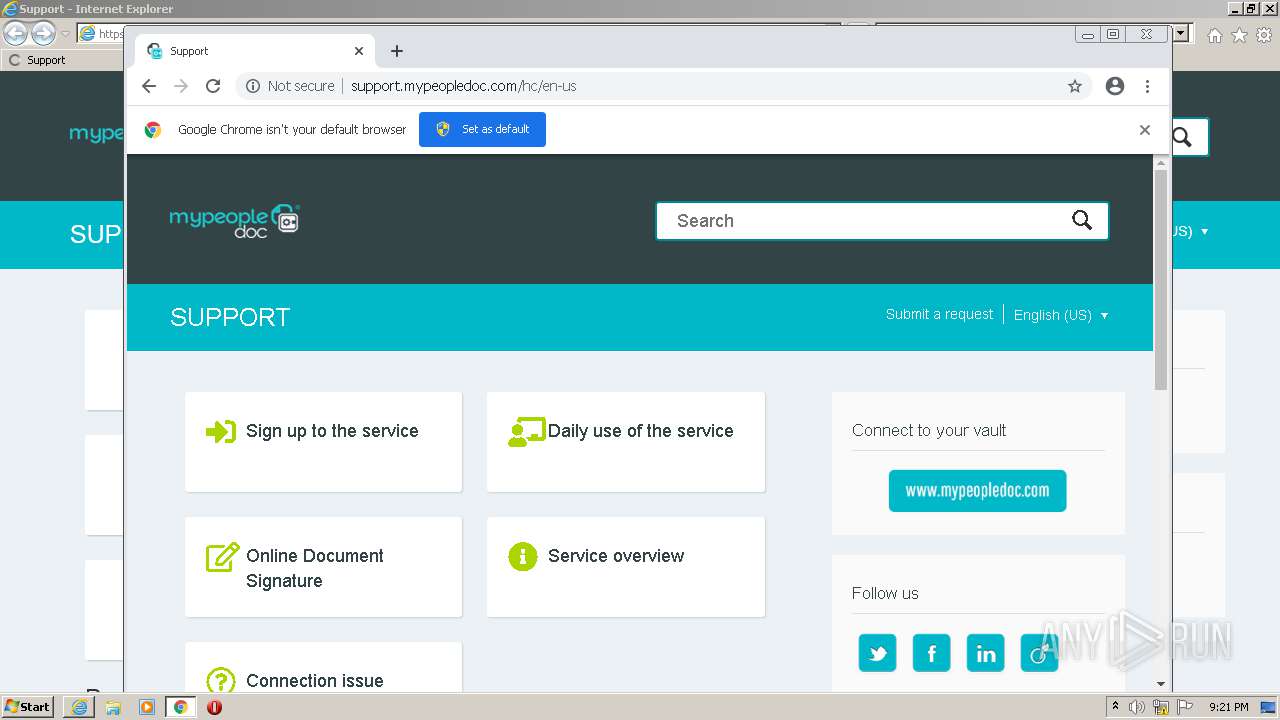Click the mypeopledoc logo
The width and height of the screenshot is (1280, 720).
click(x=235, y=221)
